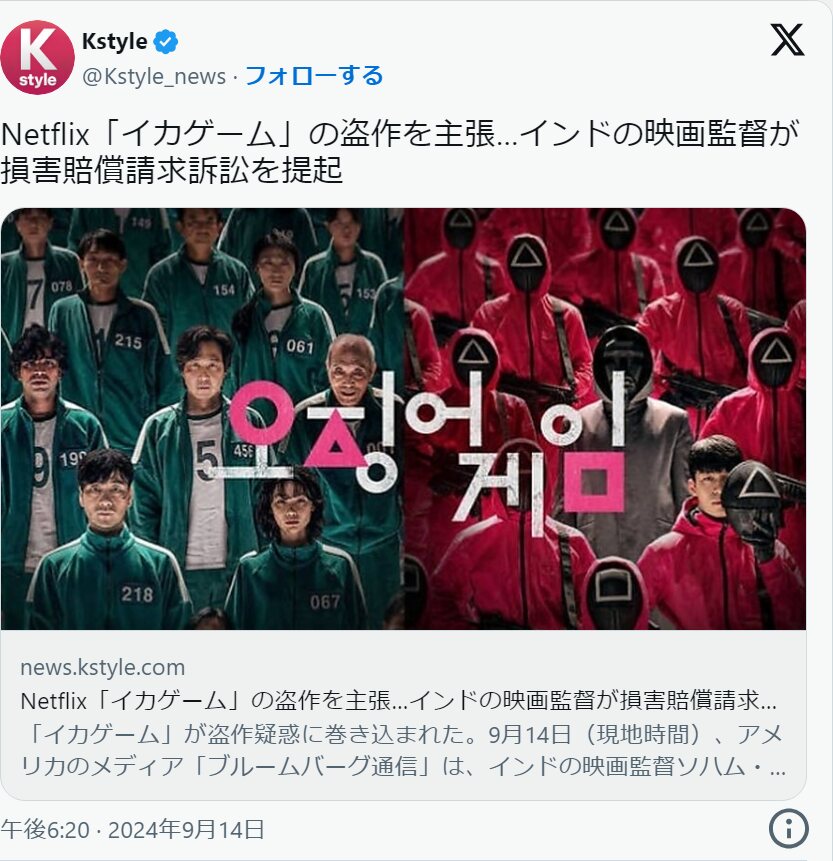Open the X logo icon
The height and width of the screenshot is (861, 833).
(787, 40)
